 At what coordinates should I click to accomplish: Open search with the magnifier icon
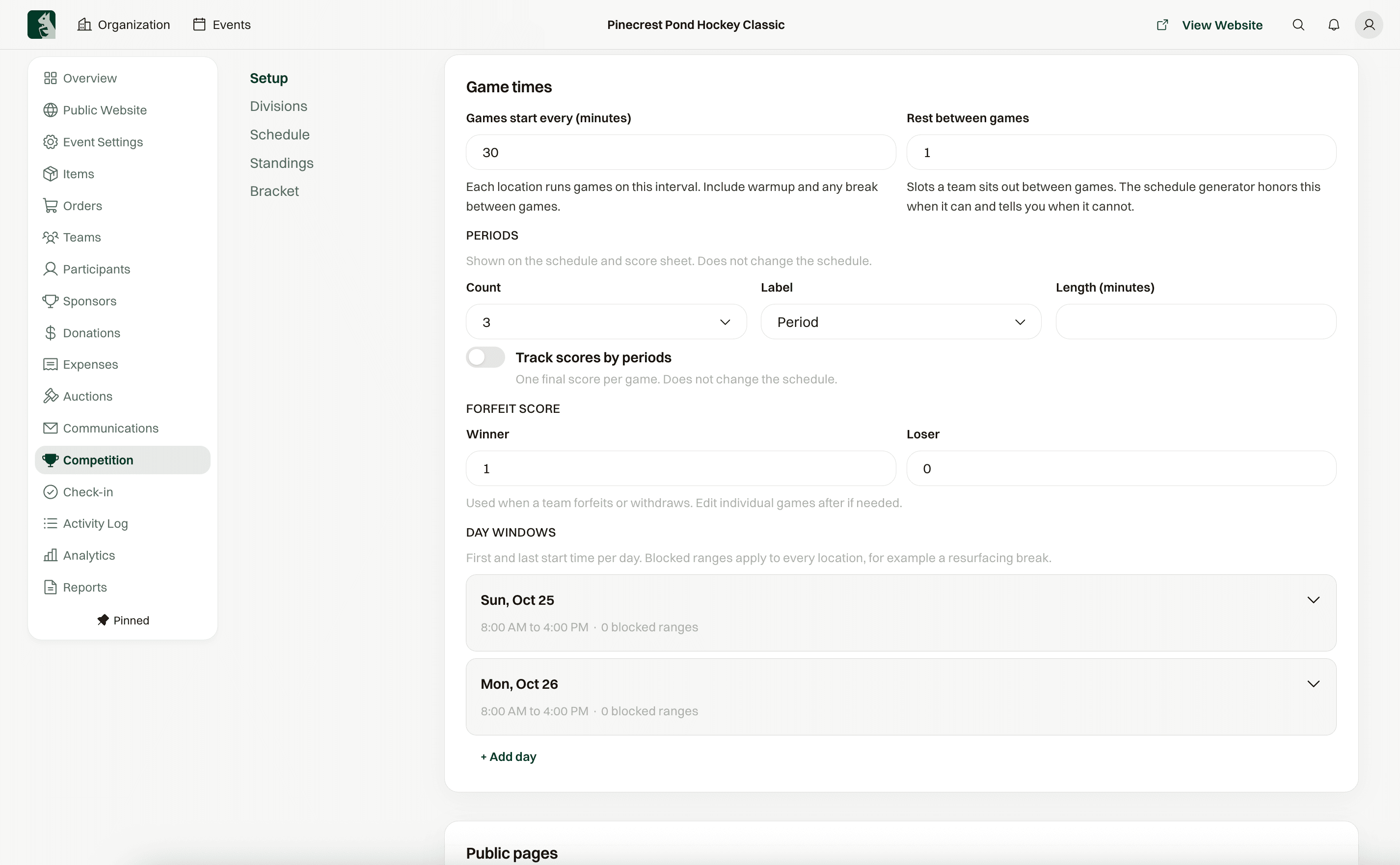(x=1298, y=25)
